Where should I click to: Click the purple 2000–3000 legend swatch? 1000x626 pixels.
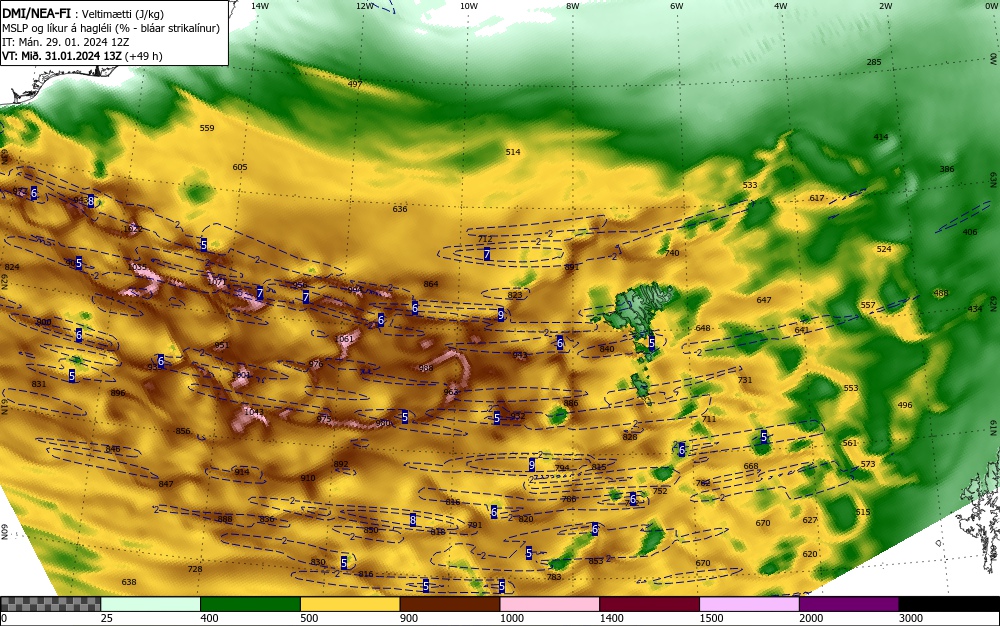[849, 604]
